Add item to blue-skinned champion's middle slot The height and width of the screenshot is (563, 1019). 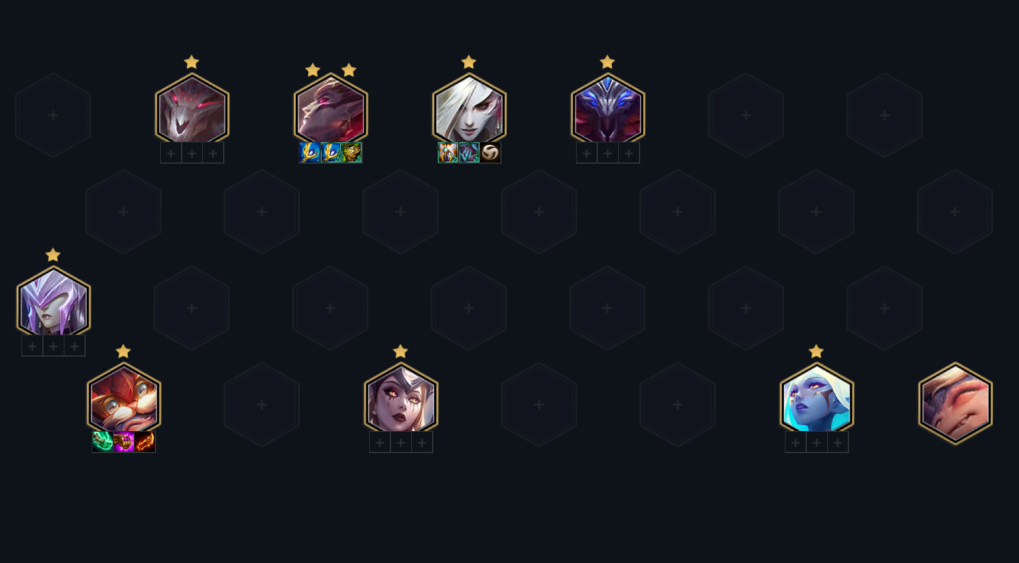tap(817, 443)
